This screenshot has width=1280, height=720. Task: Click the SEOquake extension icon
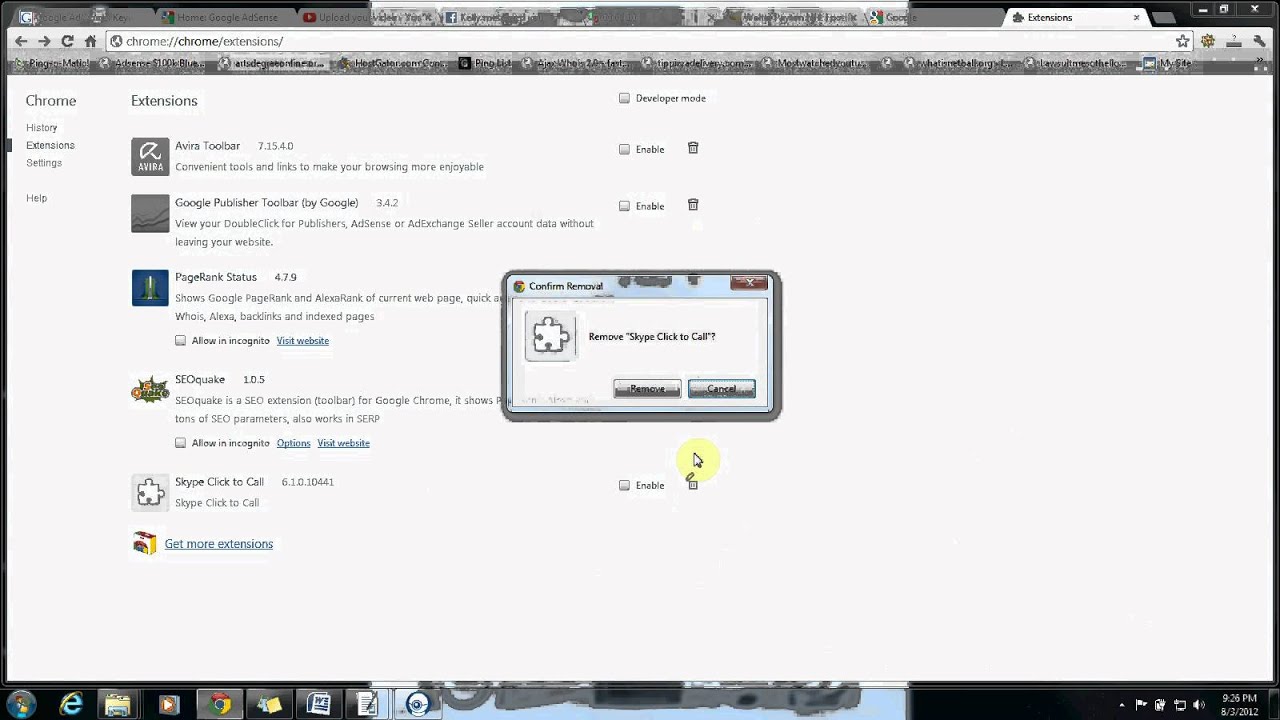(x=150, y=390)
